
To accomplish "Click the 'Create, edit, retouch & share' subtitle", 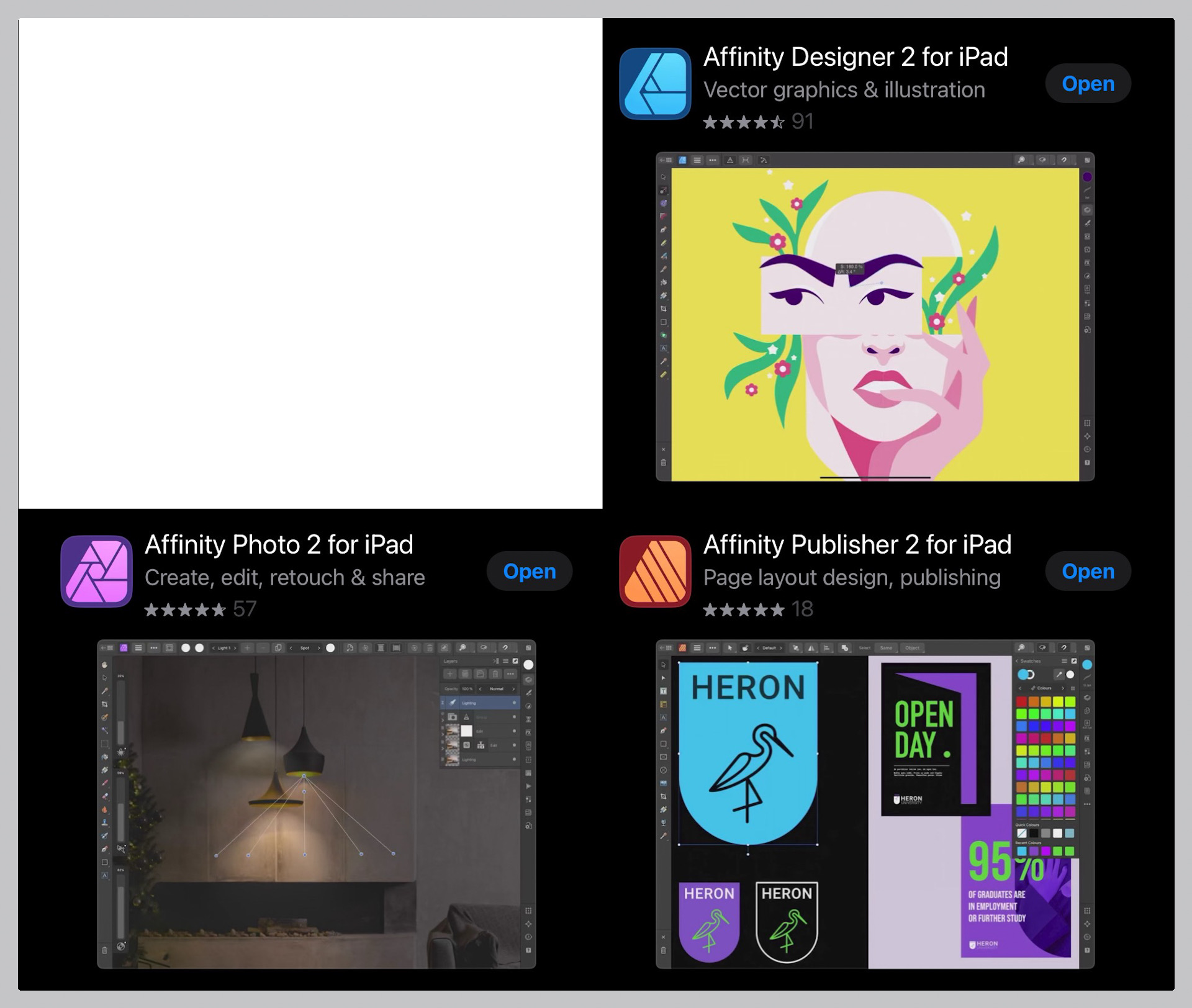I will 284,578.
